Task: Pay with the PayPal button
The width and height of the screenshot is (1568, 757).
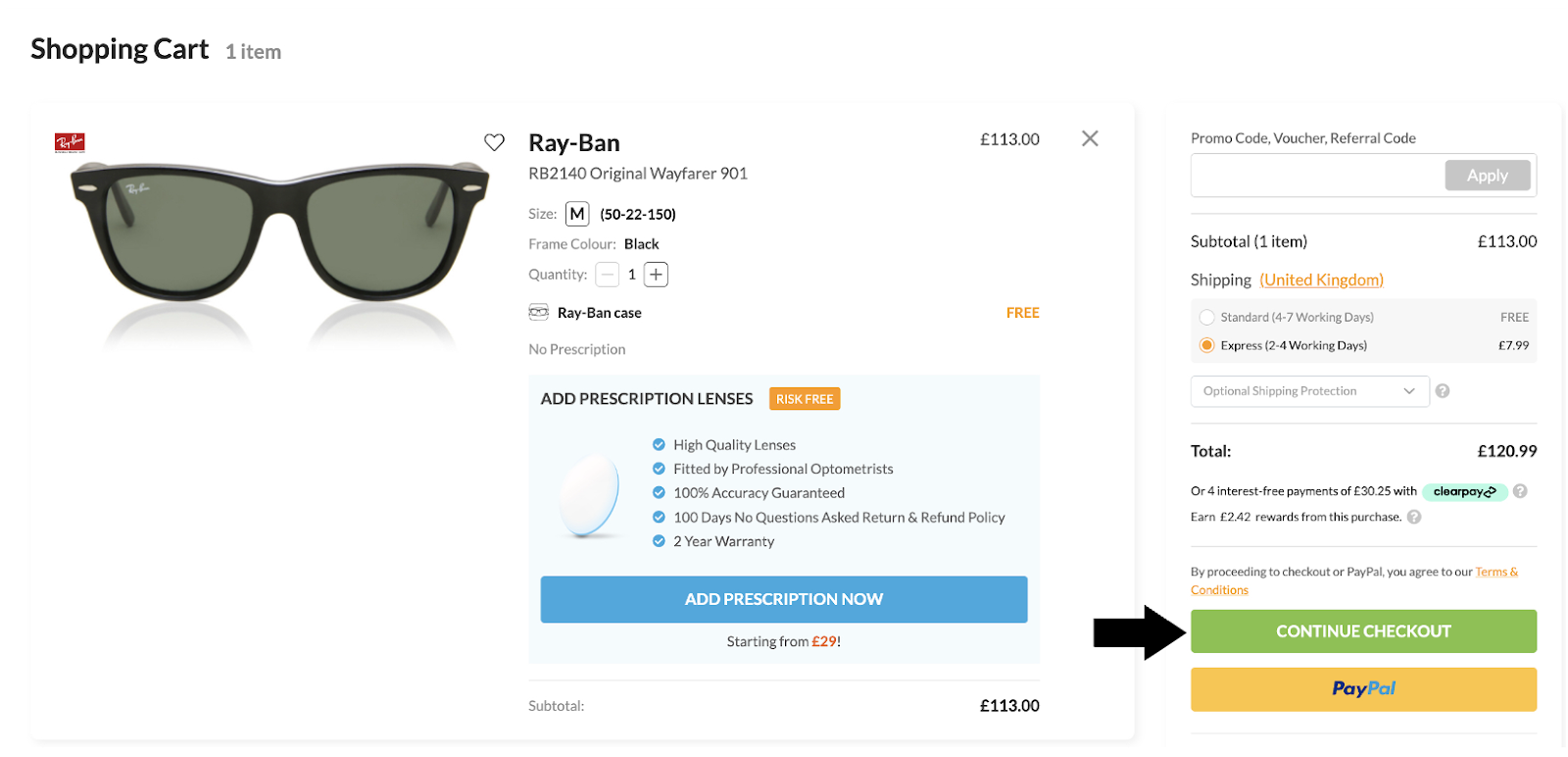Action: [1363, 689]
